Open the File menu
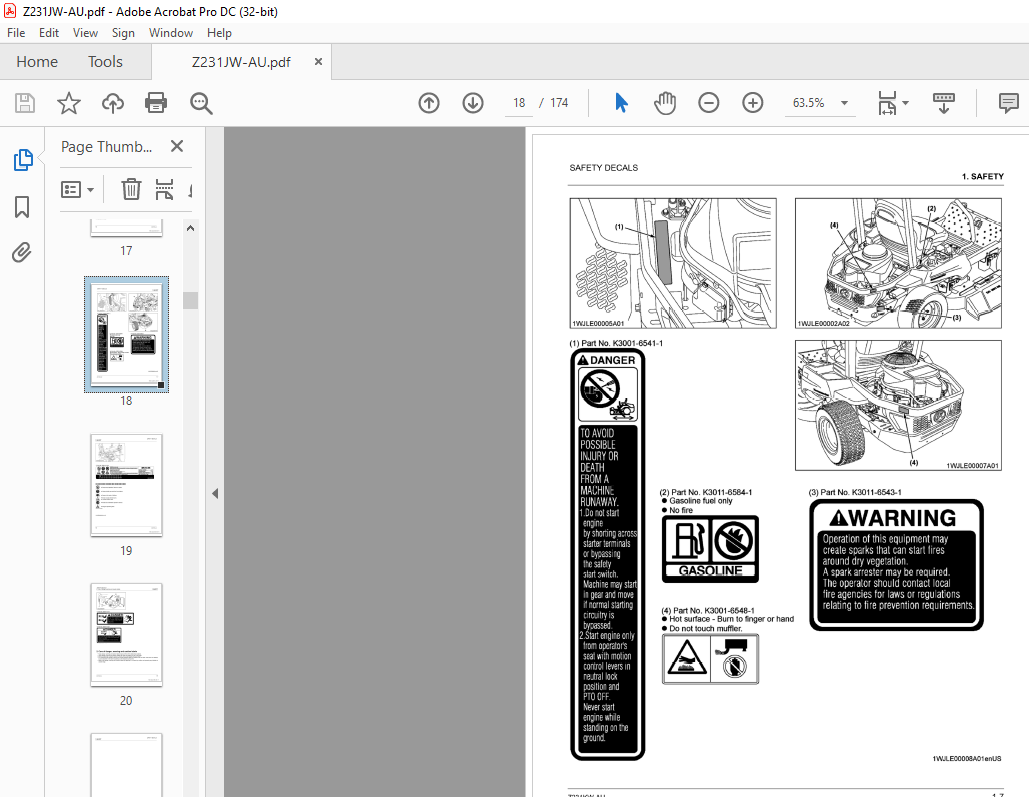1029x797 pixels. point(16,33)
